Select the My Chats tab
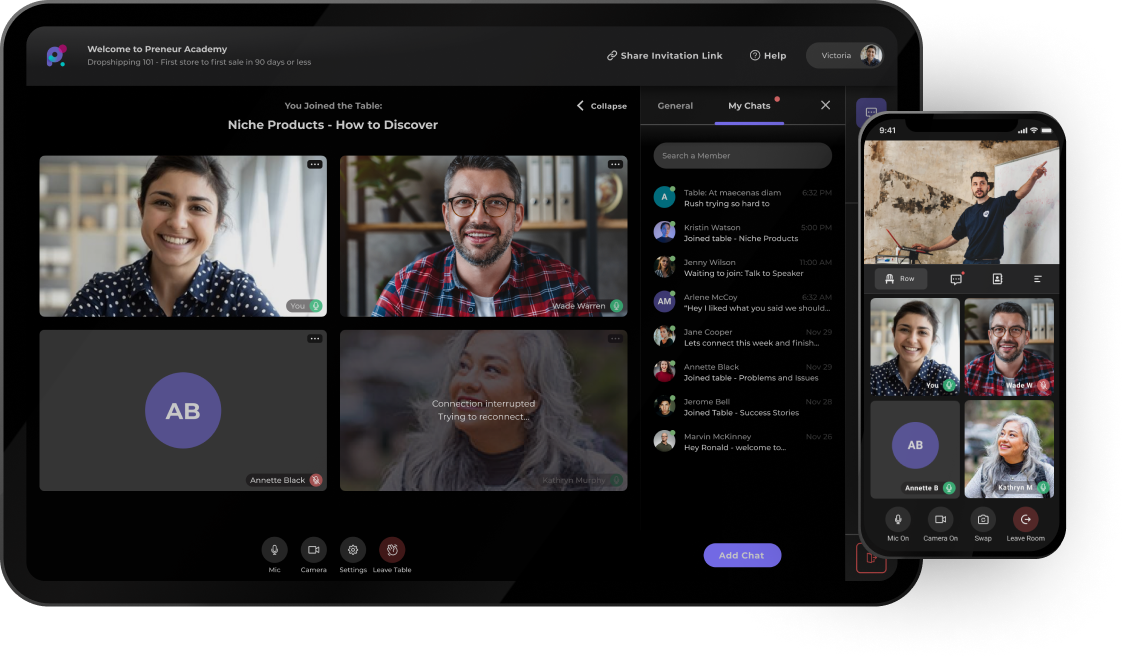 [x=749, y=106]
